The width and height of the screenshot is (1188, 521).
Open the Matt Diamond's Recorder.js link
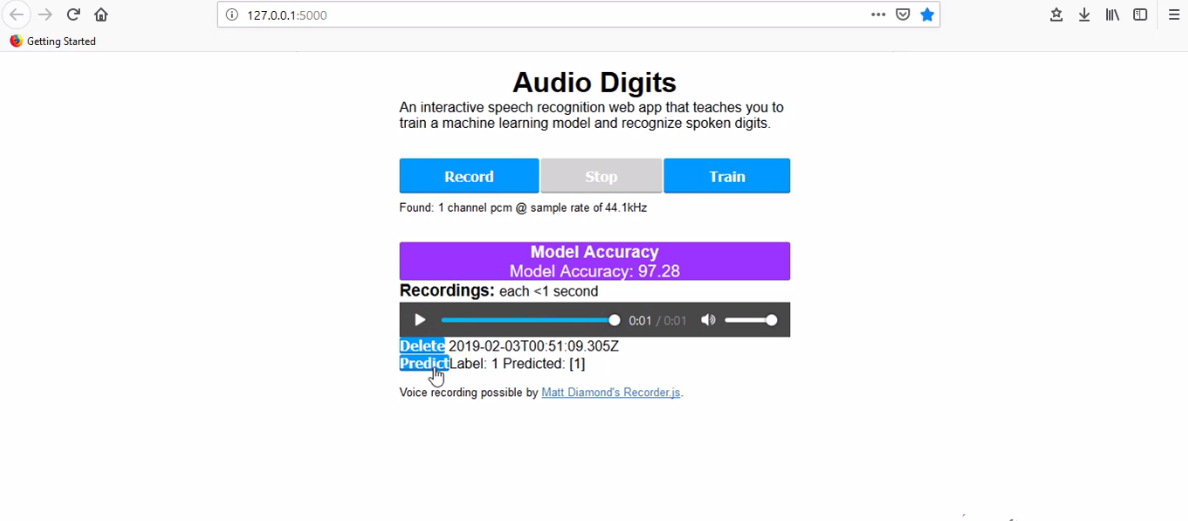click(x=611, y=393)
